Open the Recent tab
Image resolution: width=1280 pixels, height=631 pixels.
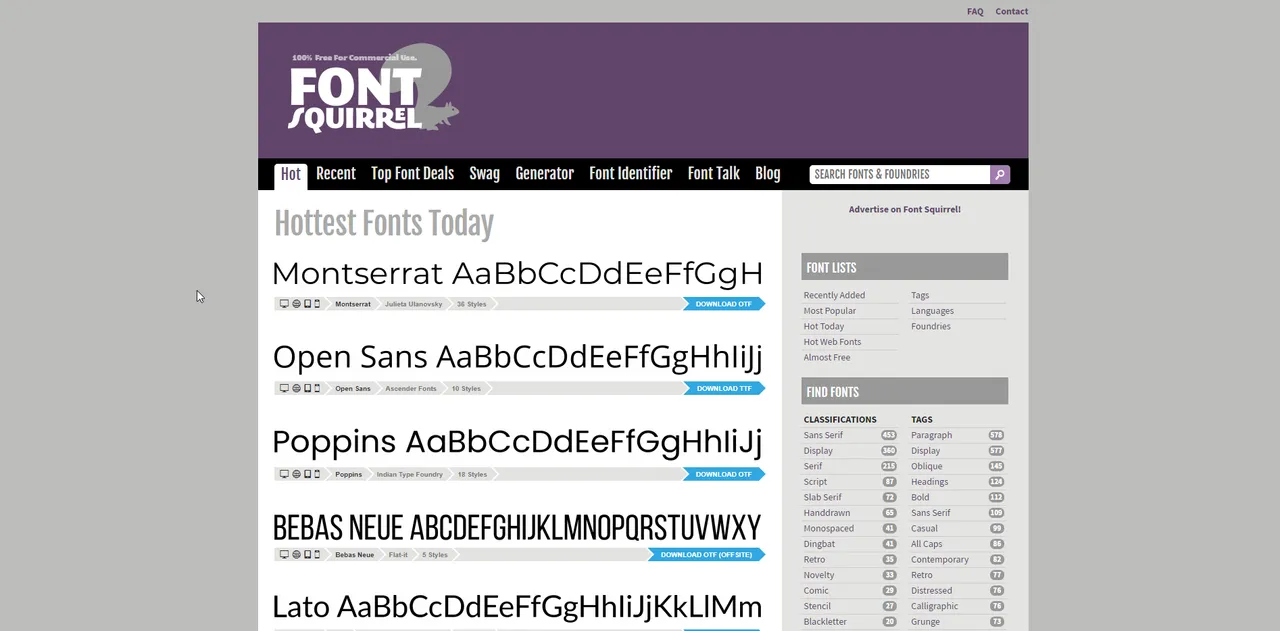[x=336, y=174]
